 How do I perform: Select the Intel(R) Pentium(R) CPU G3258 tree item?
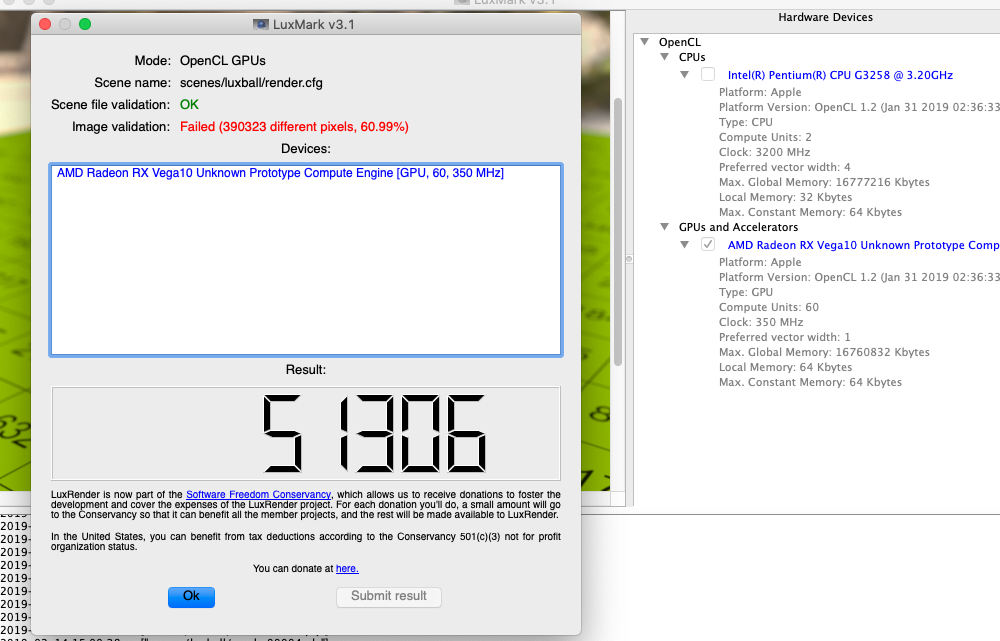pyautogui.click(x=840, y=75)
